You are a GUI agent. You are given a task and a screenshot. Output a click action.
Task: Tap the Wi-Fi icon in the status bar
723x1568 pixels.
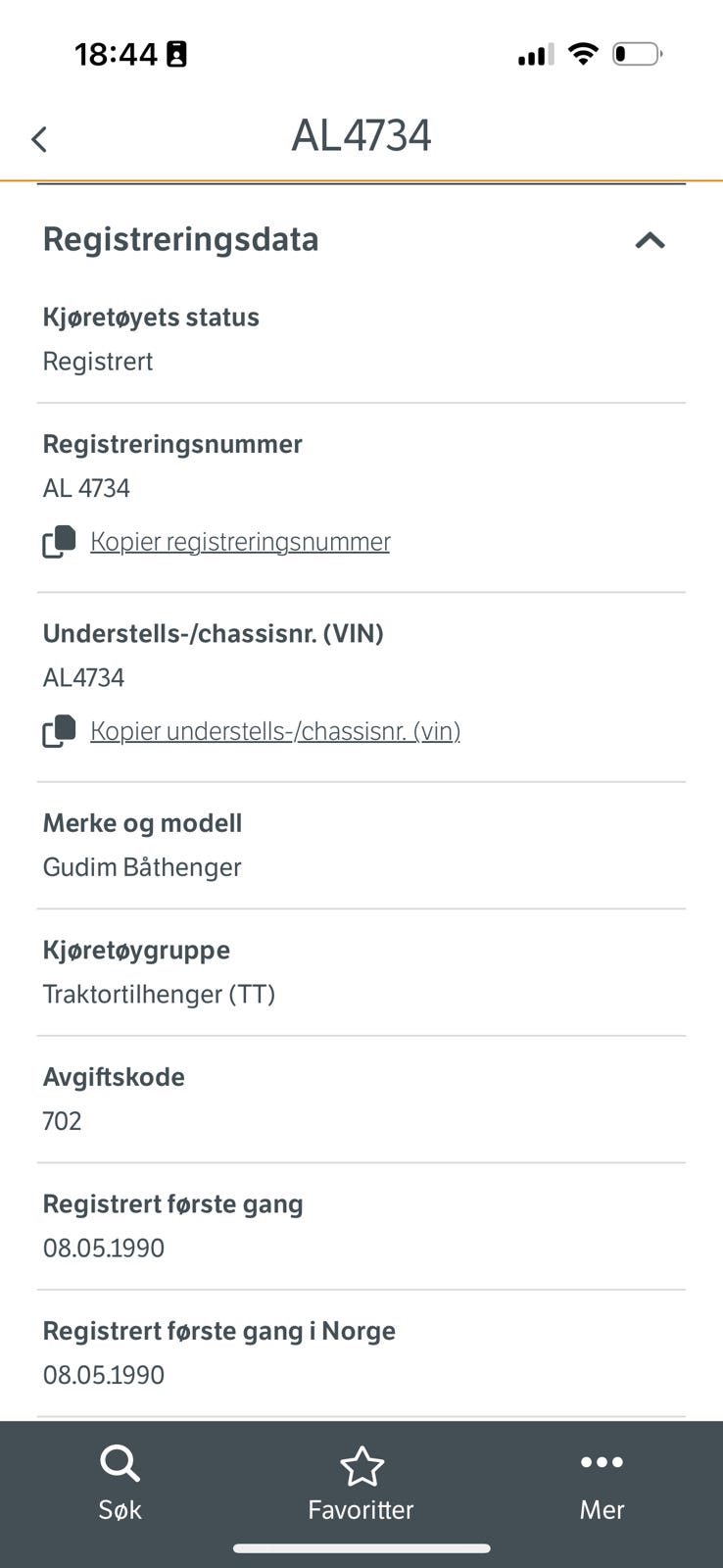tap(583, 54)
